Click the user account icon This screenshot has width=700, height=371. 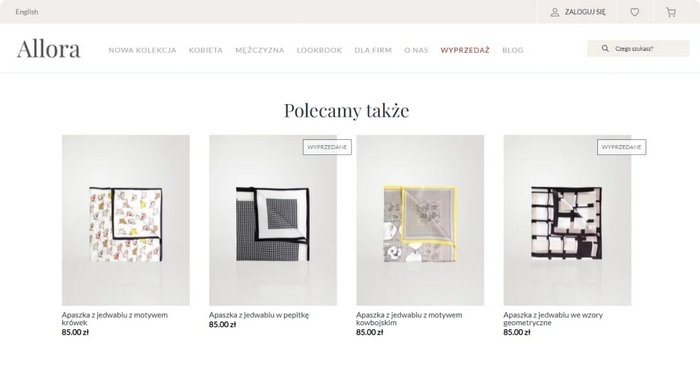[x=554, y=12]
